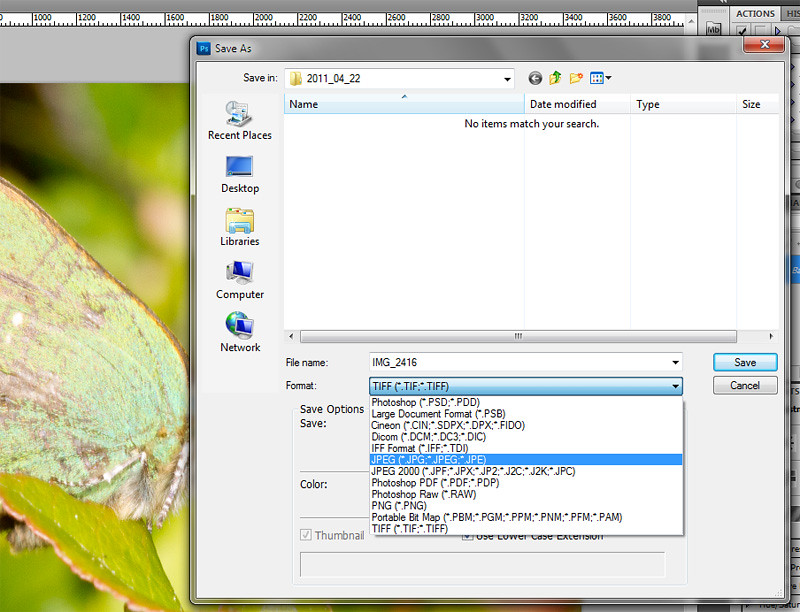Screen dimensions: 800x612
Task: Select Computer in the places bar
Action: pos(239,280)
